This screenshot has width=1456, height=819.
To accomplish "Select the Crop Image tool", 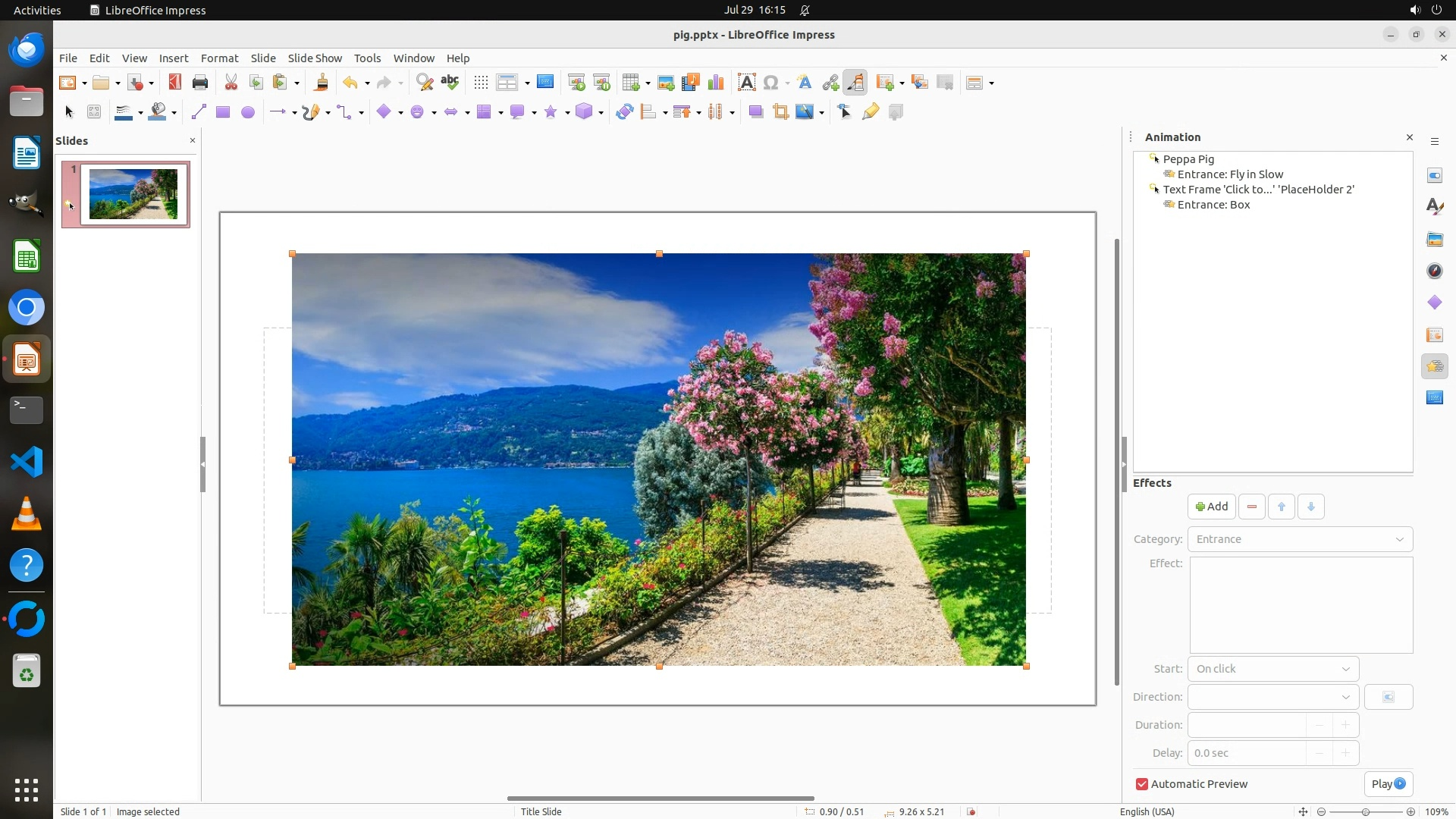I will [x=780, y=112].
